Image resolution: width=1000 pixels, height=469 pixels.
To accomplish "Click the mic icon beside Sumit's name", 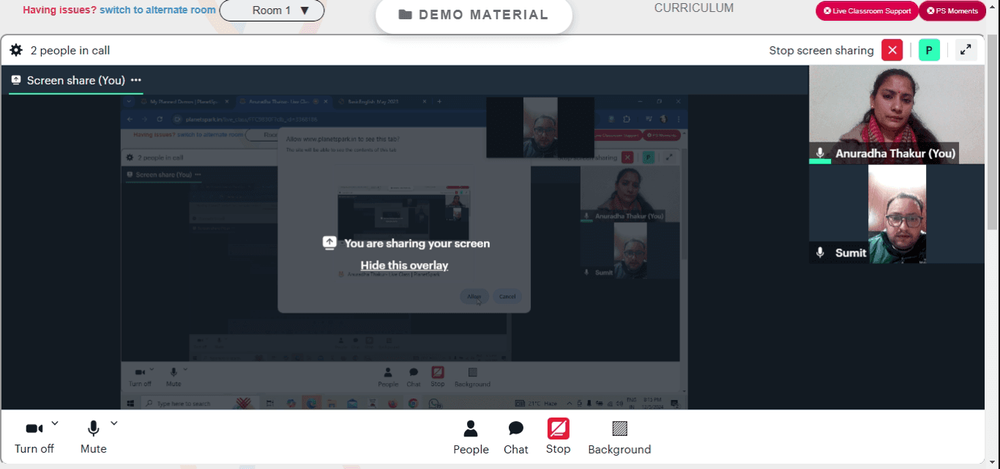I will coord(820,253).
